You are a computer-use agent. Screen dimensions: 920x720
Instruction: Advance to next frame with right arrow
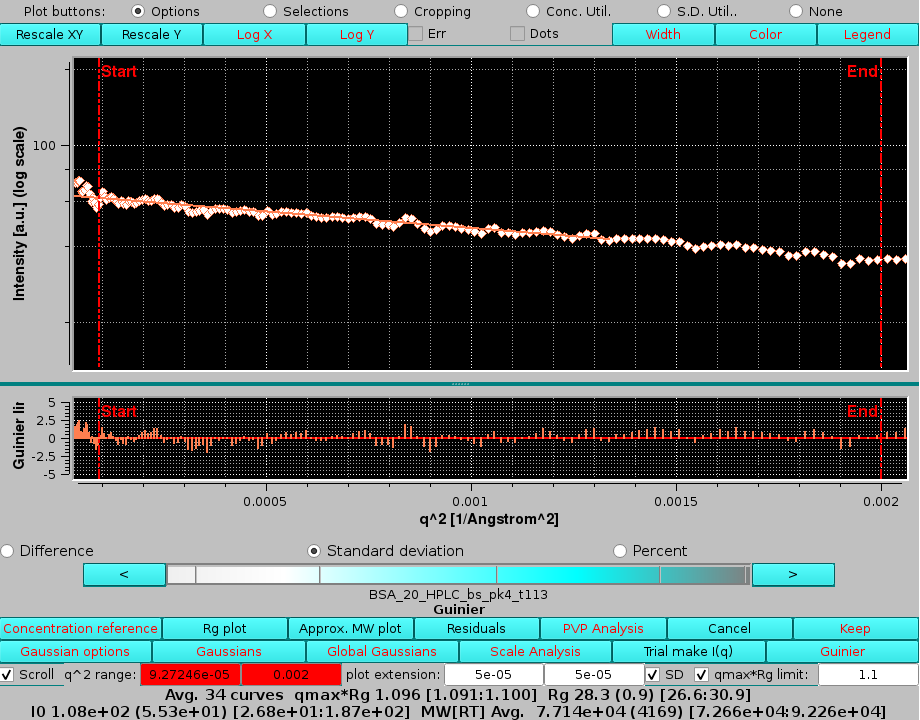tap(793, 574)
